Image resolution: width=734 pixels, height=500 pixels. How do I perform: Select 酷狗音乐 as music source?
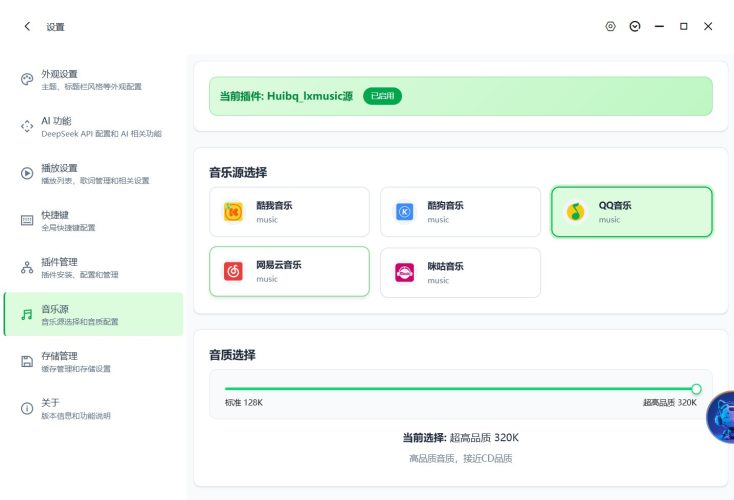pos(461,212)
